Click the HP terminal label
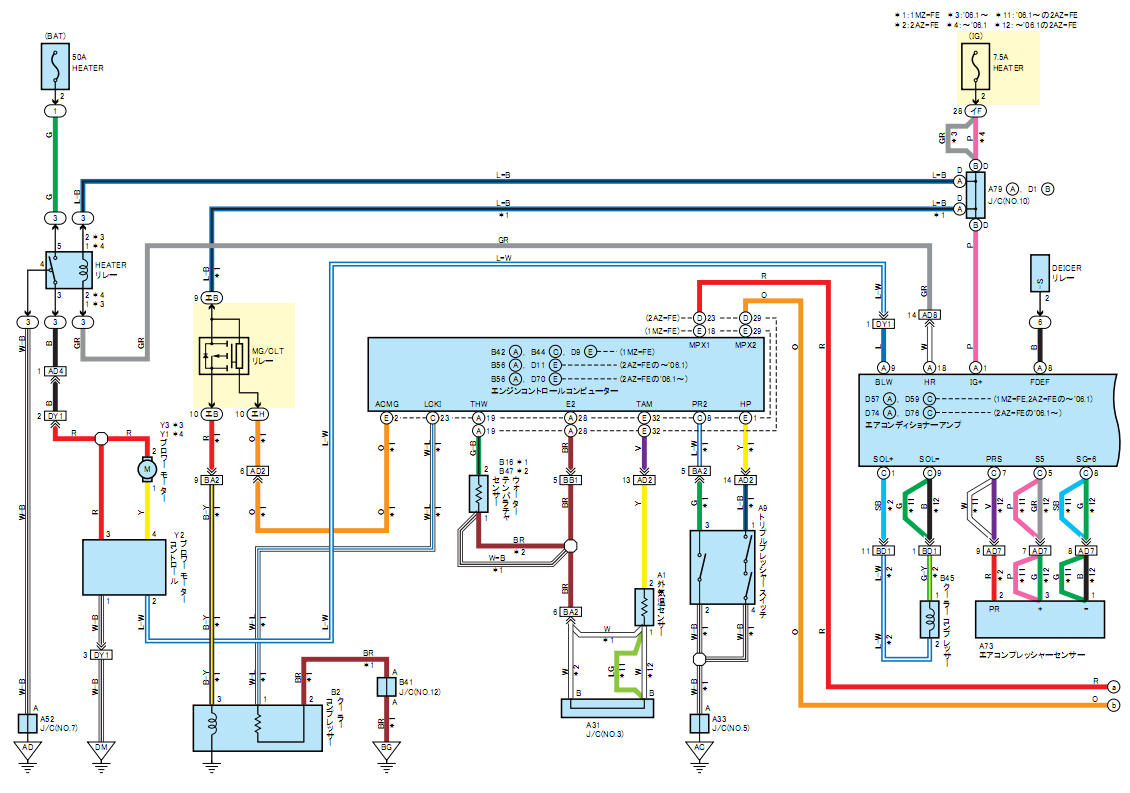This screenshot has height=793, width=1130. click(745, 404)
